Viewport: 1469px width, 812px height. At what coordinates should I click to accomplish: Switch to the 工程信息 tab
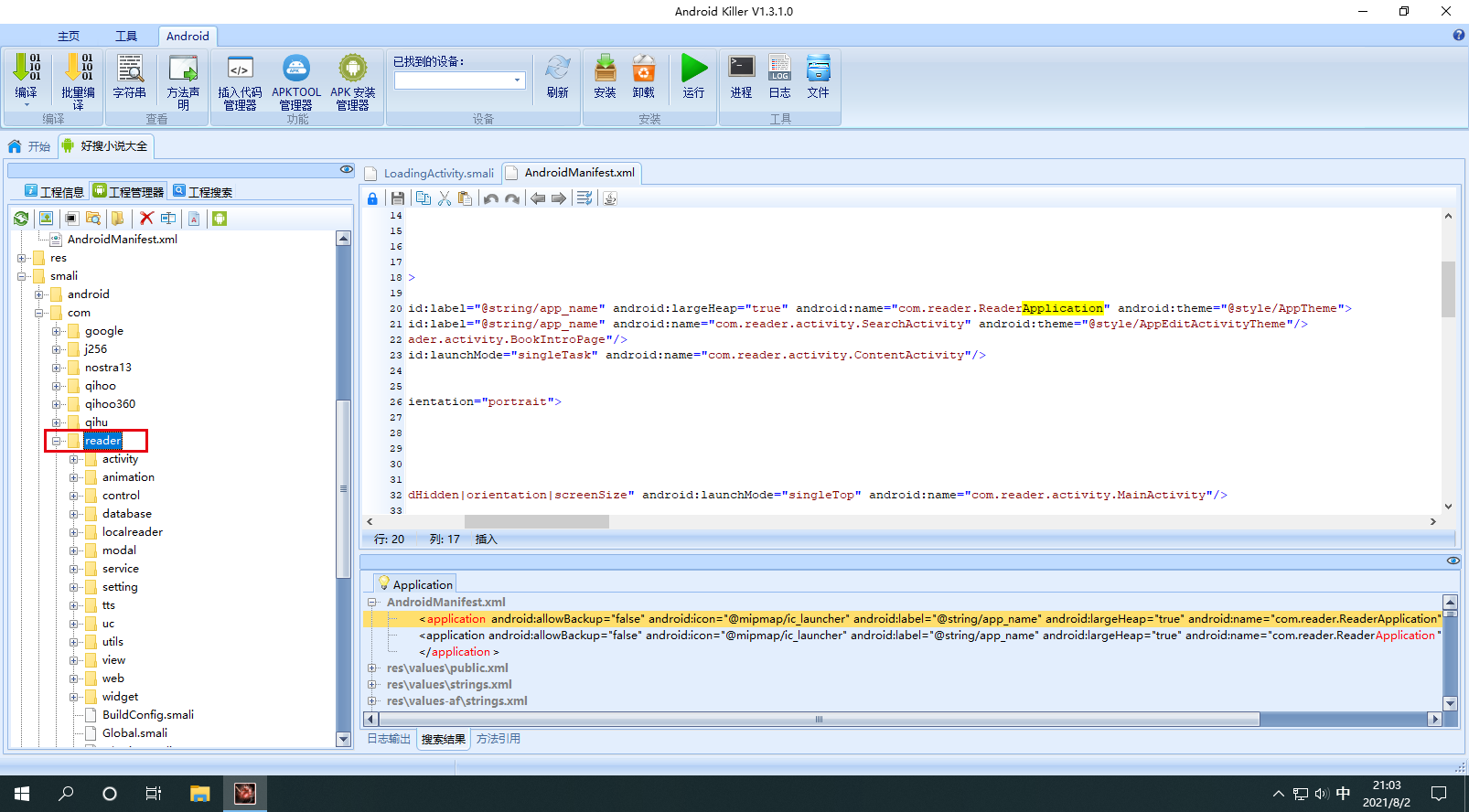point(54,191)
